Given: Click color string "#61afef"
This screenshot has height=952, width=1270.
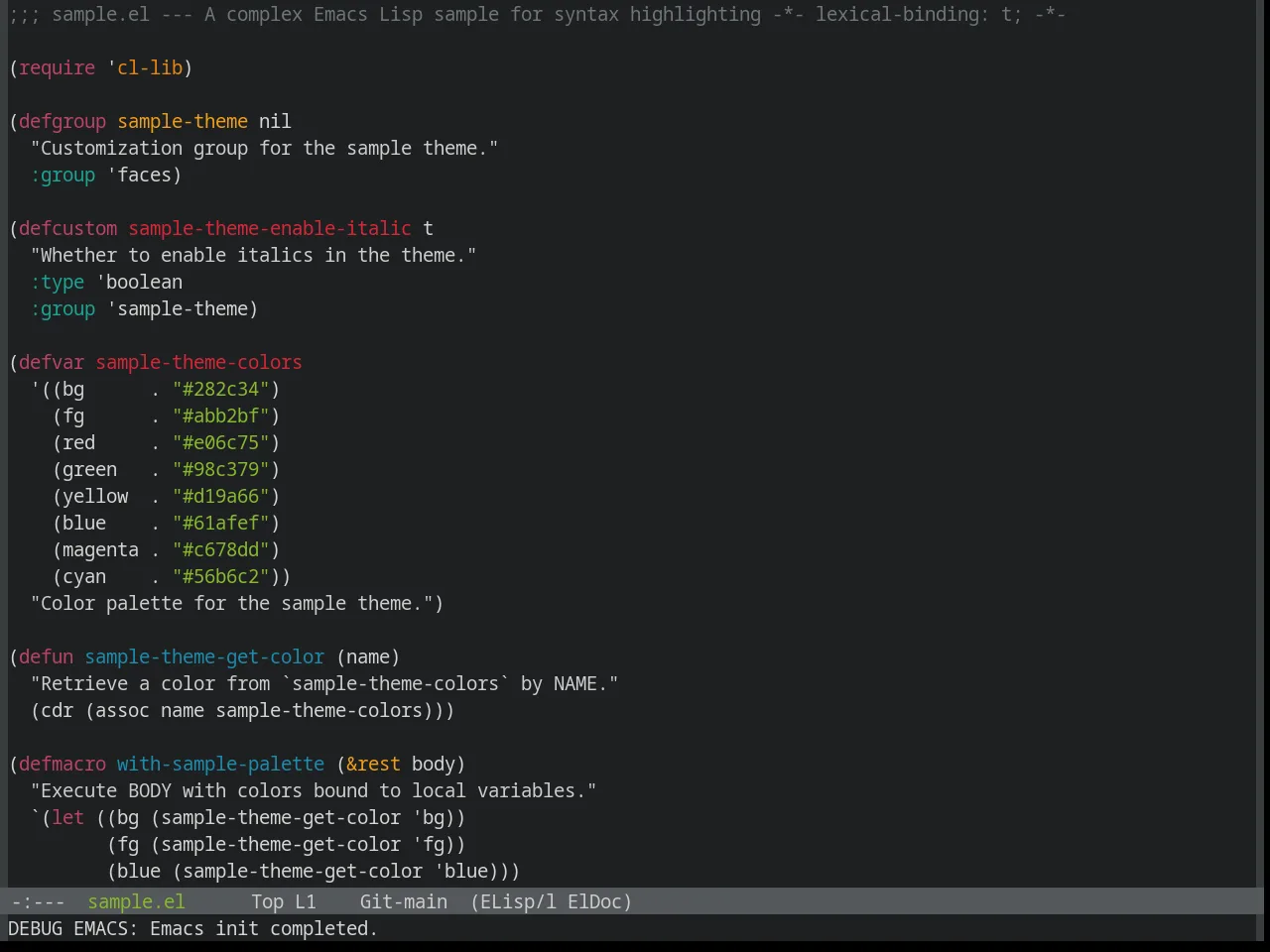Looking at the screenshot, I should pyautogui.click(x=220, y=523).
